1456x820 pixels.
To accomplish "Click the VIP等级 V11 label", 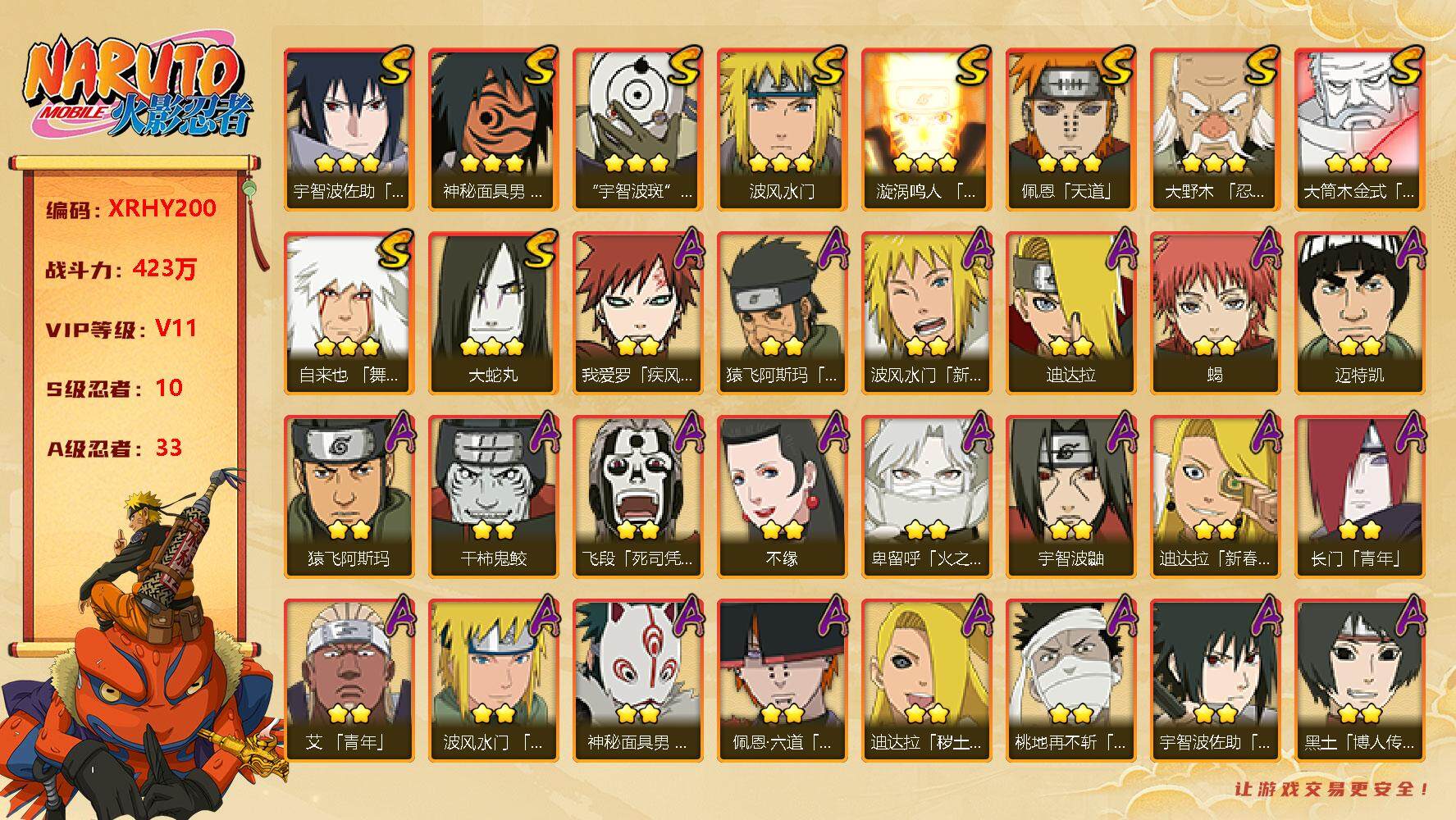I will coord(121,329).
